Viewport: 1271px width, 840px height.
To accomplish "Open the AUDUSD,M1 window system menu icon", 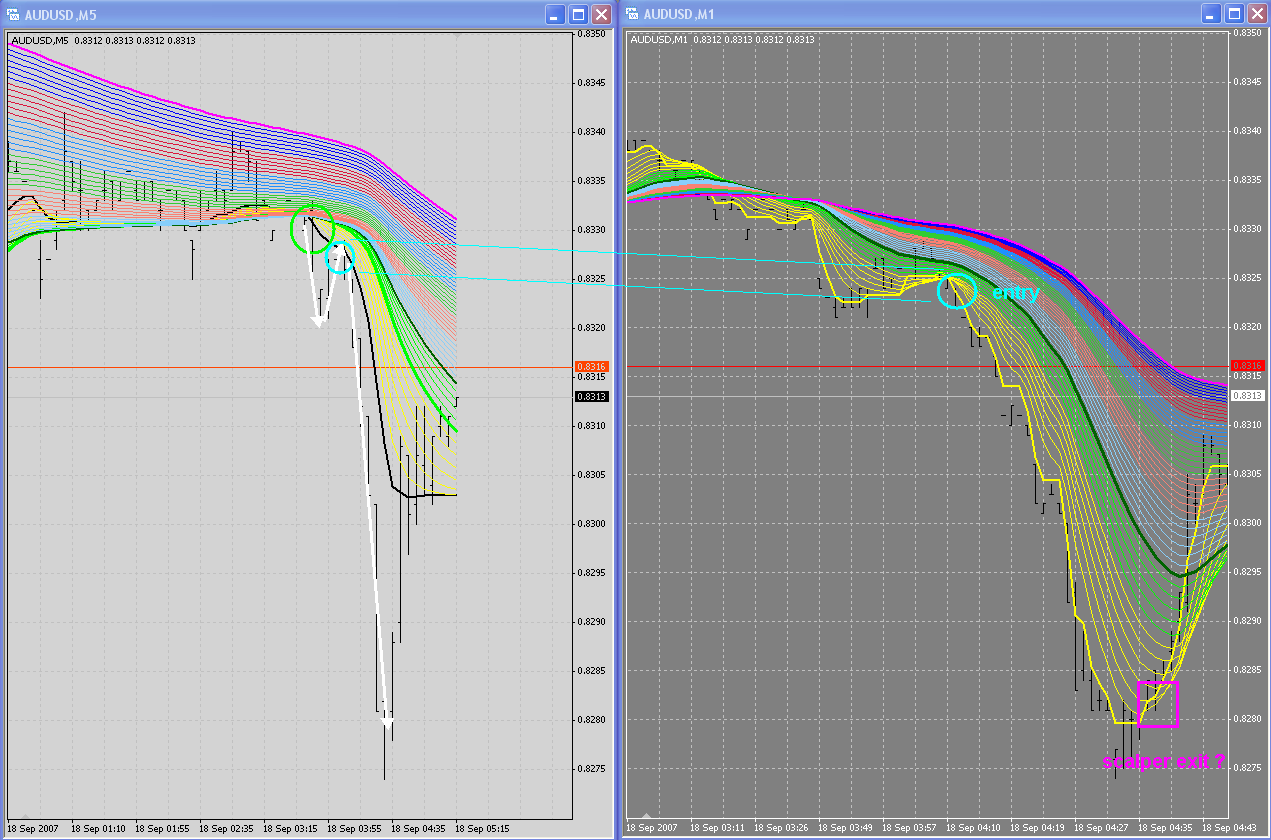I will click(x=633, y=14).
